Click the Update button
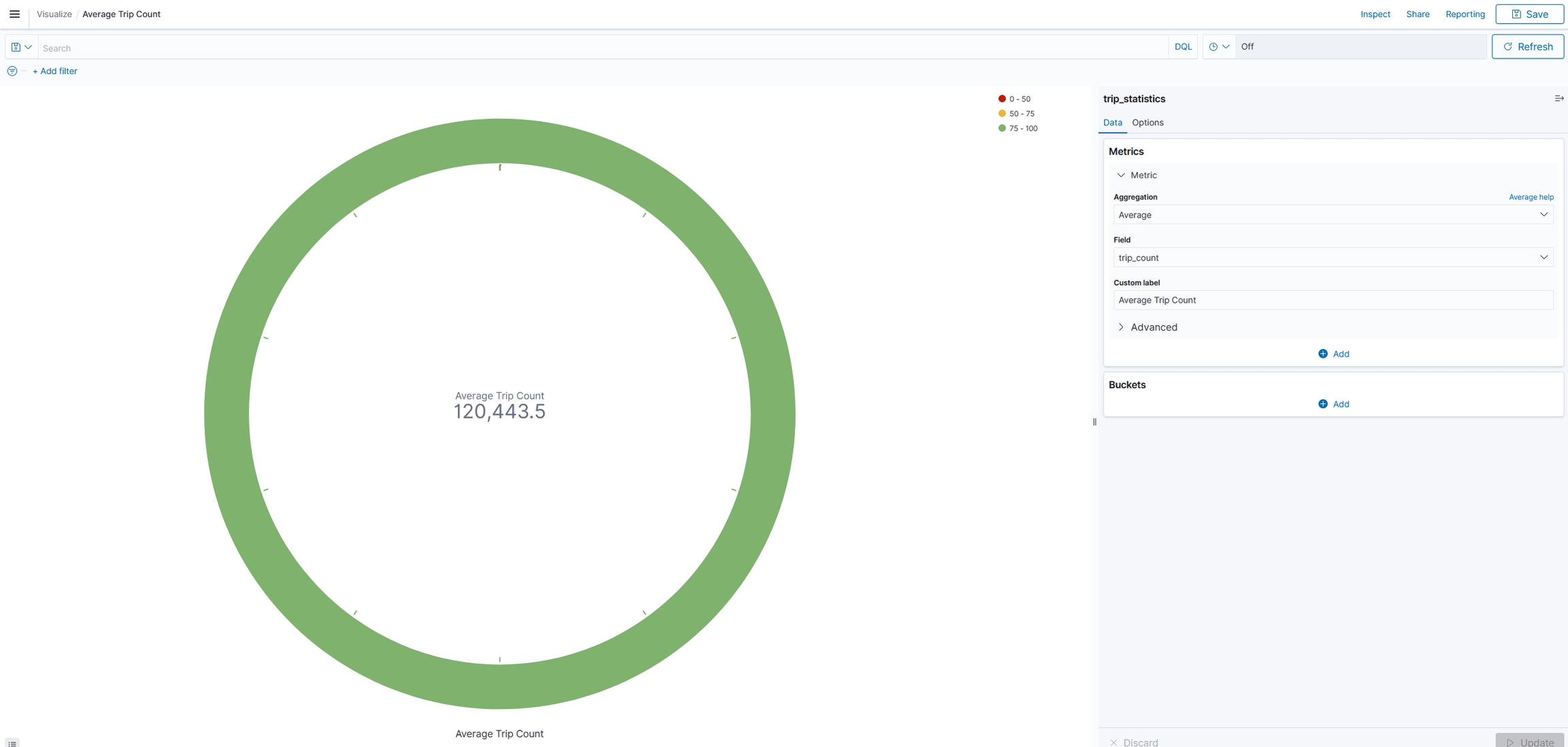This screenshot has width=1568, height=747. pos(1529,742)
